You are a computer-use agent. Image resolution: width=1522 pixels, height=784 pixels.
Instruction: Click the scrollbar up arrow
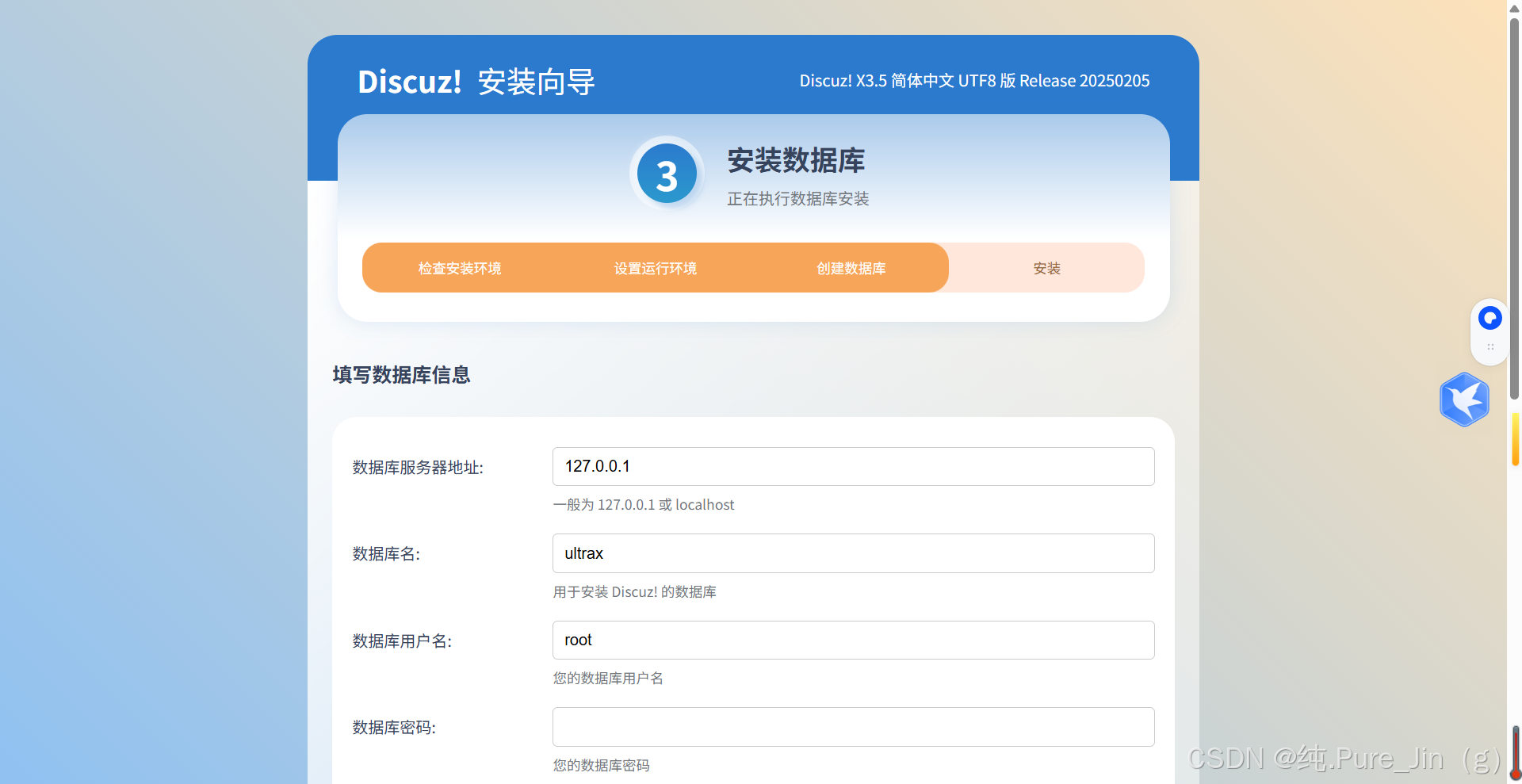click(x=1514, y=7)
